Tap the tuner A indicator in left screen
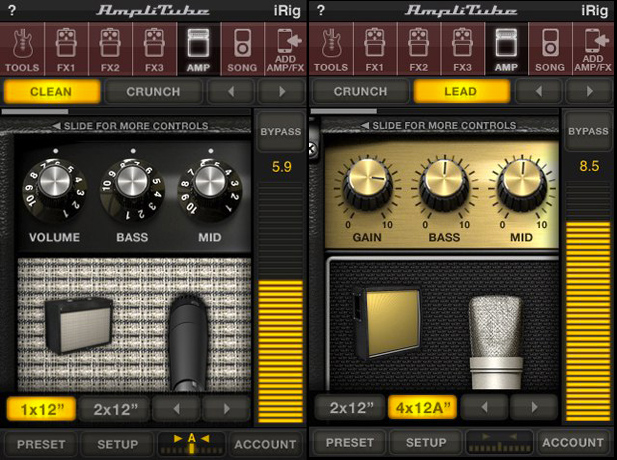 192,444
